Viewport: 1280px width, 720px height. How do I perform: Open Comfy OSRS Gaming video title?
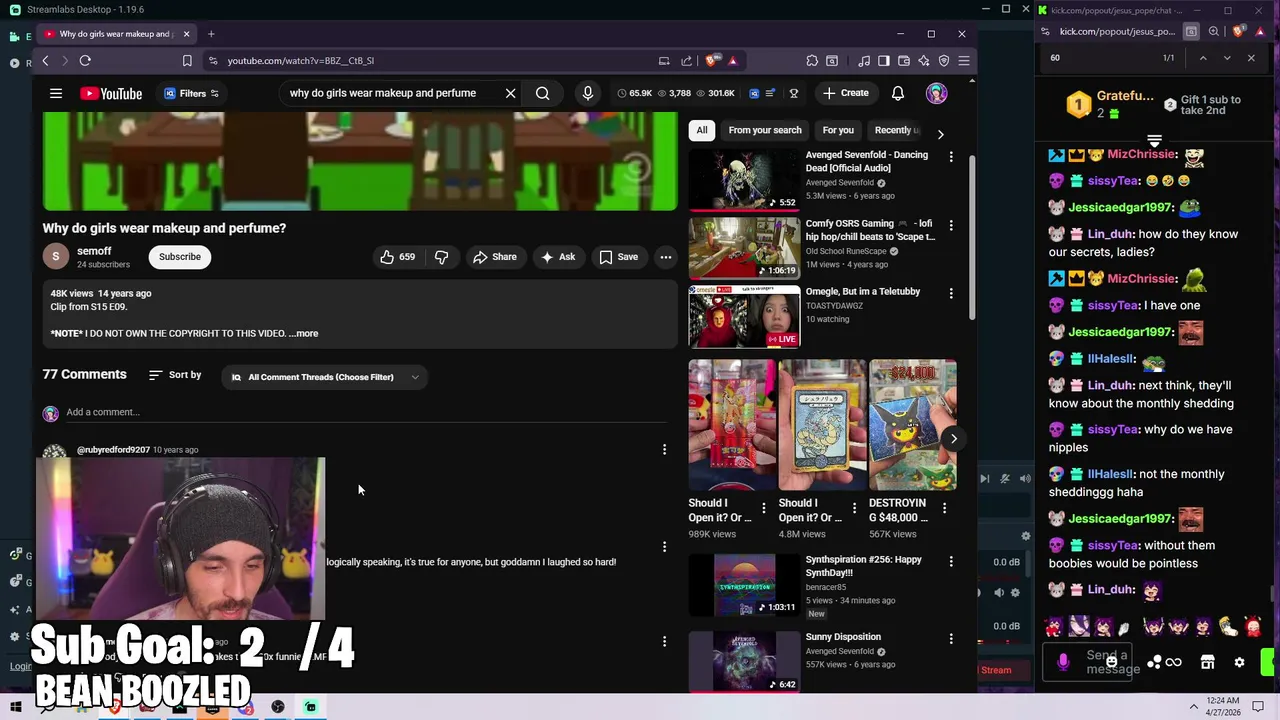point(870,230)
